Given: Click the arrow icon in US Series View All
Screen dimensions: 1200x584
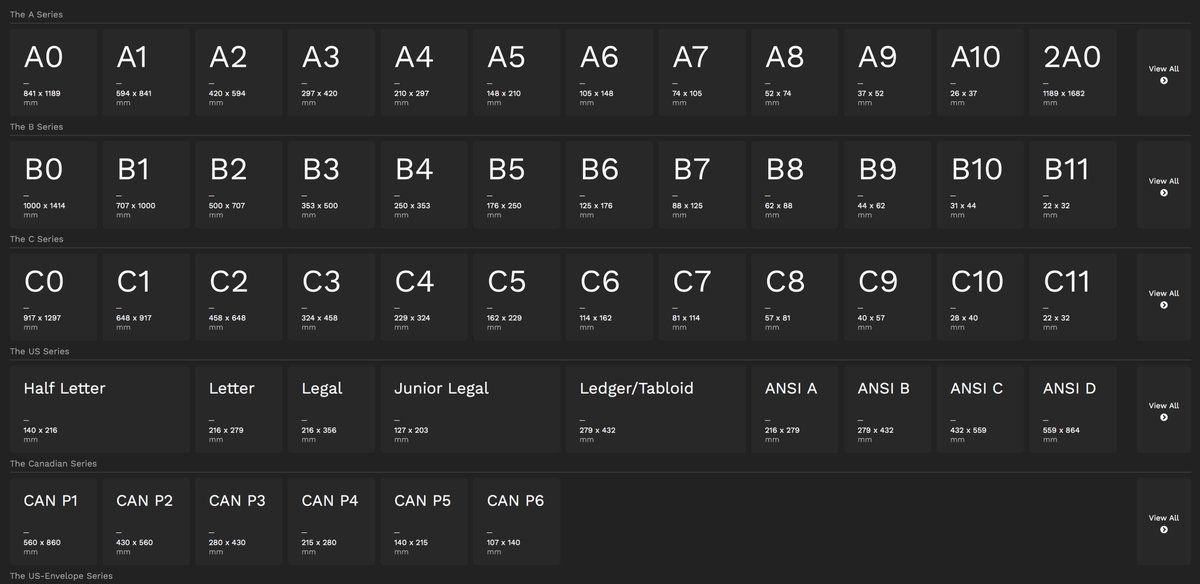Looking at the screenshot, I should click(x=1163, y=418).
